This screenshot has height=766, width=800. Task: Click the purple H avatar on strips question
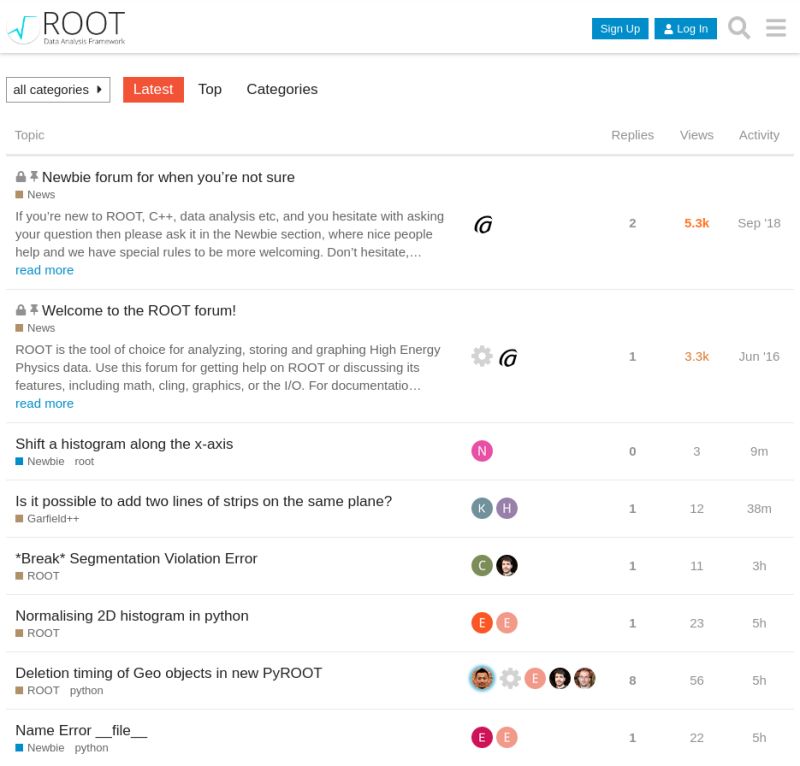point(507,508)
